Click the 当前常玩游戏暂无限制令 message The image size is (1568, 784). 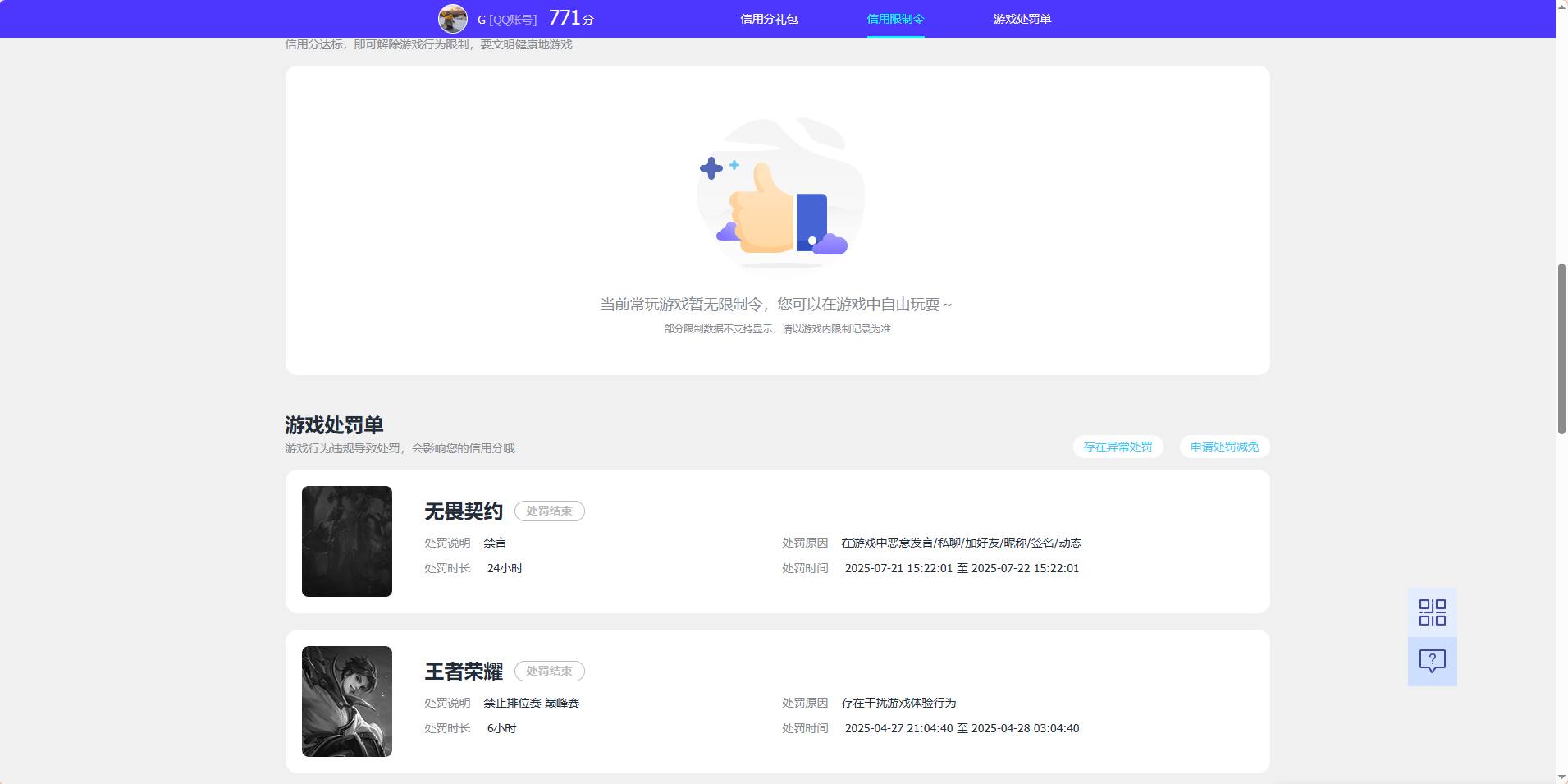(x=776, y=305)
